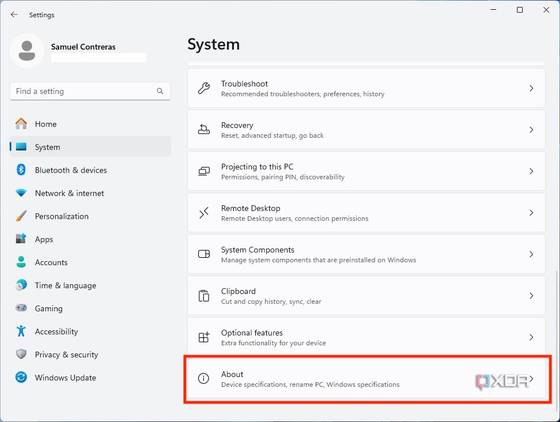The height and width of the screenshot is (422, 560).
Task: Open Gaming settings label
Action: (49, 308)
